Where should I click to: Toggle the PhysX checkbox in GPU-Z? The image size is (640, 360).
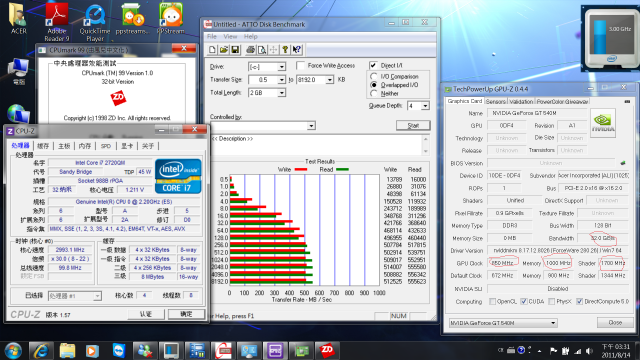pos(551,301)
